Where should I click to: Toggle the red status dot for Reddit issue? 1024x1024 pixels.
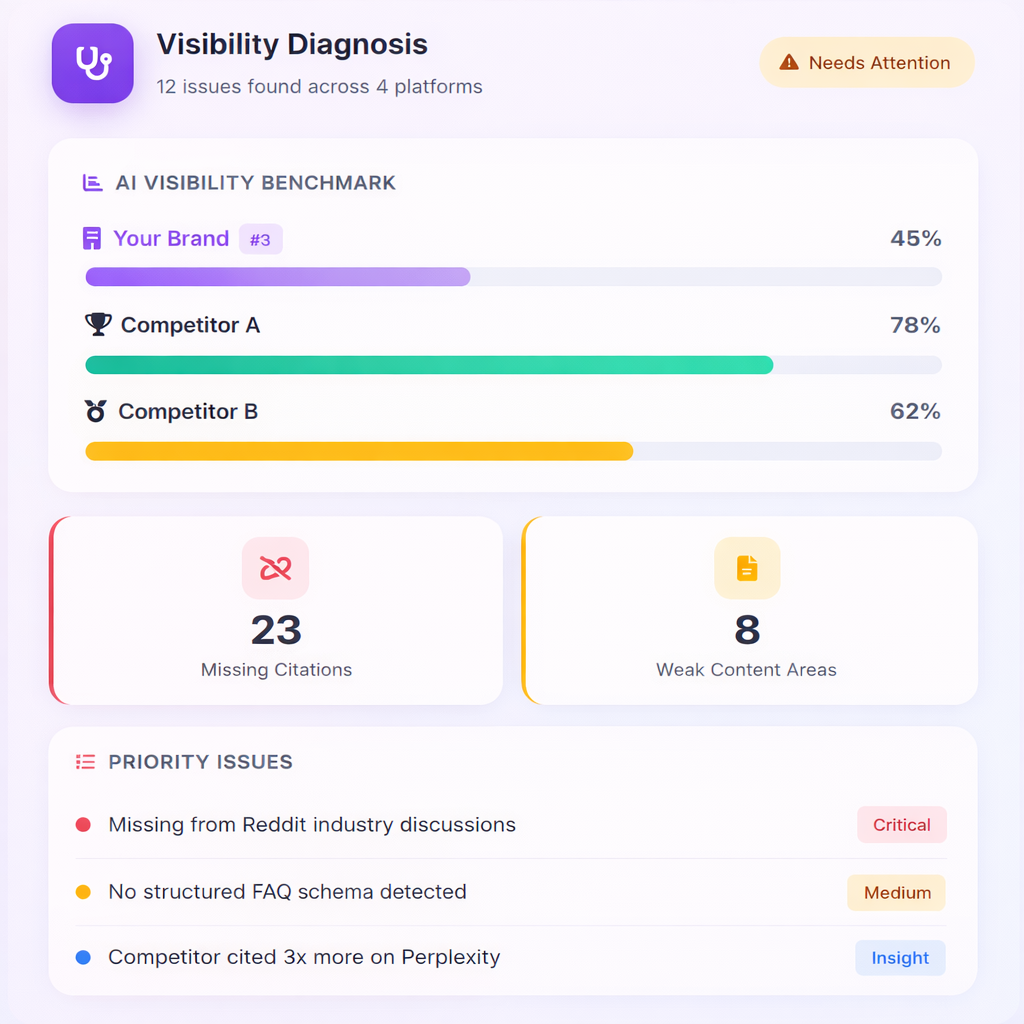84,824
